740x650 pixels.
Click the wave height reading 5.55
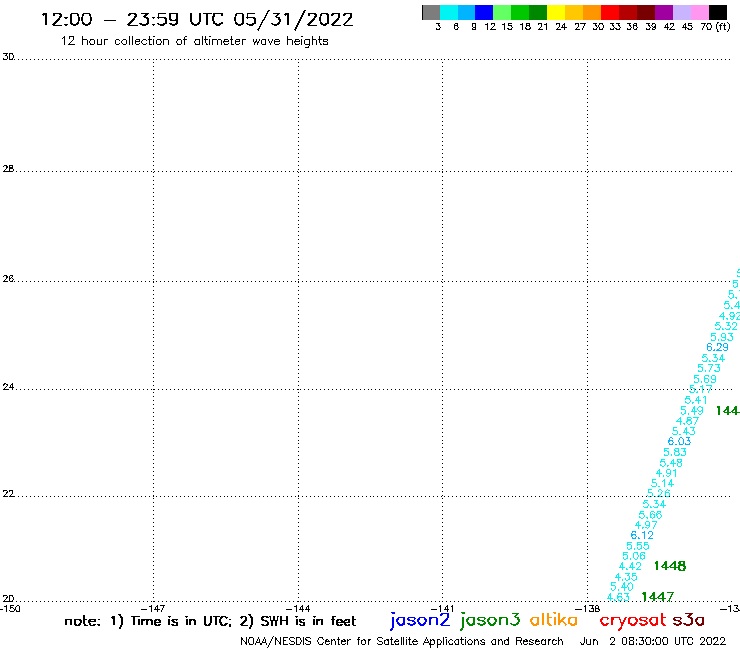[638, 546]
